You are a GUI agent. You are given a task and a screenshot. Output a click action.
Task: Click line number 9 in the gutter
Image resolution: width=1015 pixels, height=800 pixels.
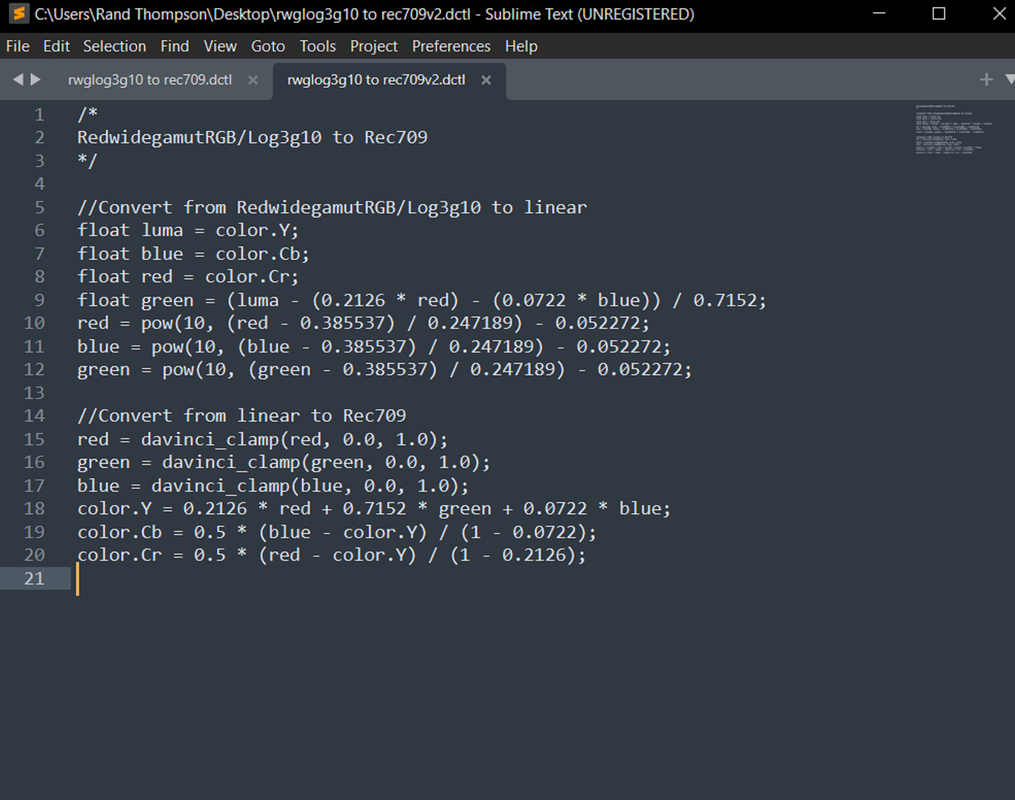point(39,300)
